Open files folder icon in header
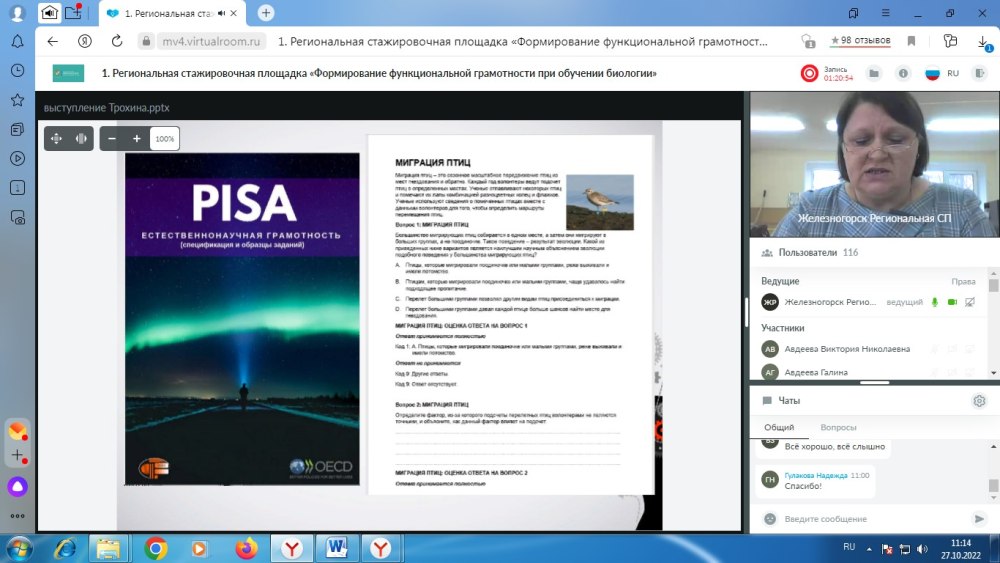 point(874,73)
